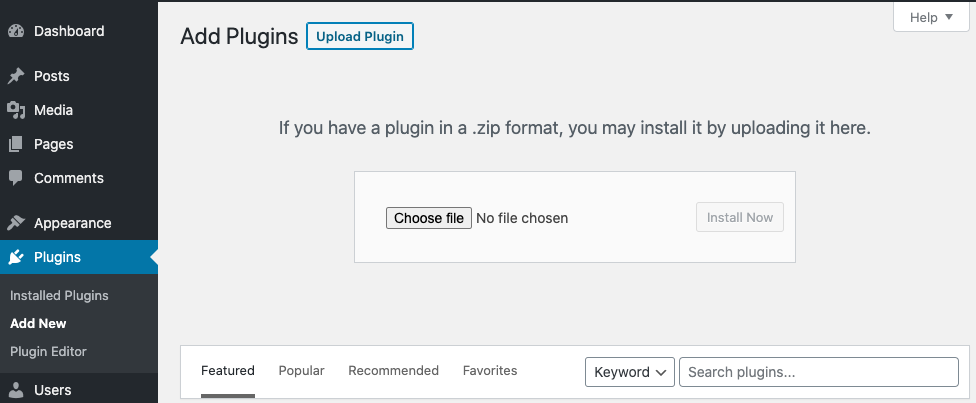The image size is (976, 403).
Task: Click the Plugins plug icon
Action: point(16,257)
